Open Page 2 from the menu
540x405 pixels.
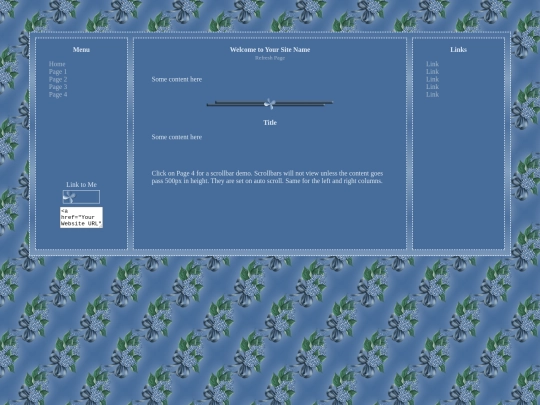(58, 79)
